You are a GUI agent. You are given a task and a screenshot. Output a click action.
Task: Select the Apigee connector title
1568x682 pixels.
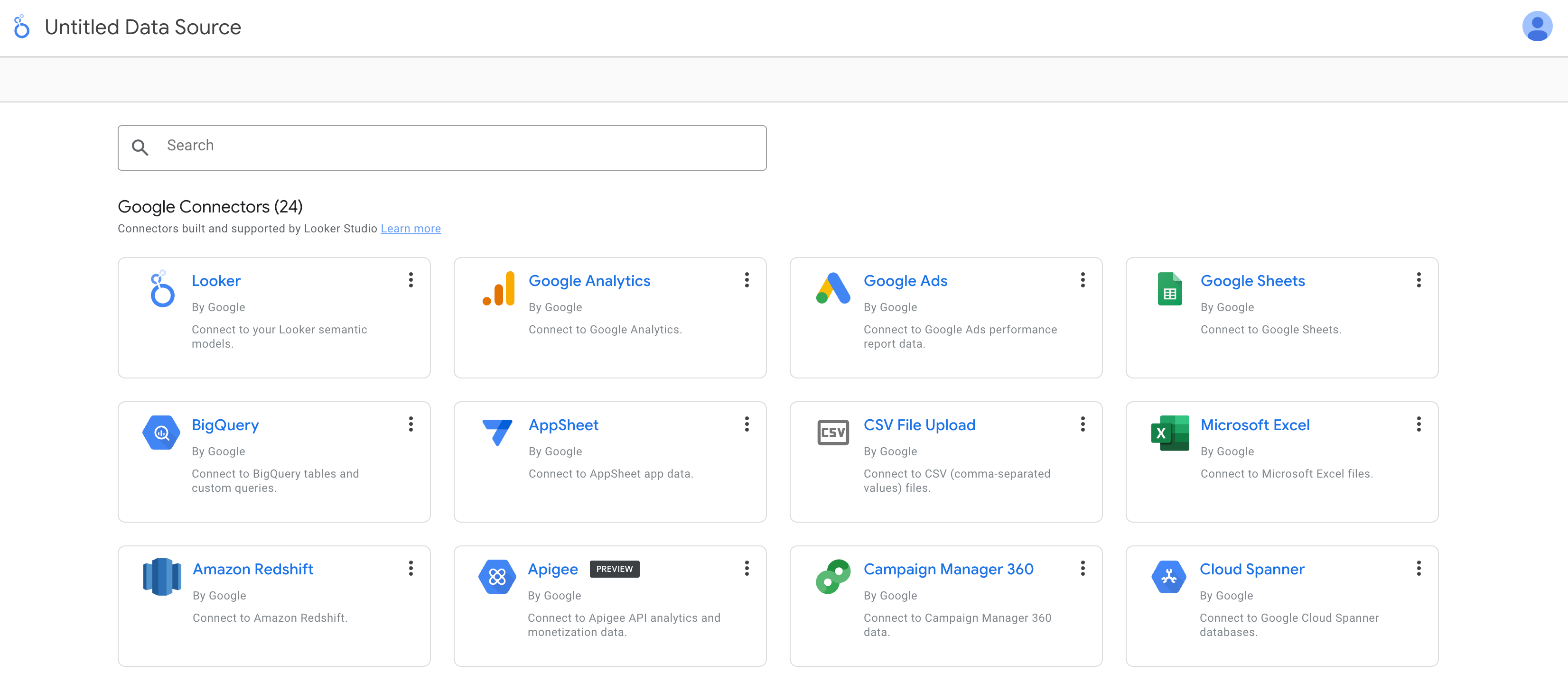coord(553,570)
